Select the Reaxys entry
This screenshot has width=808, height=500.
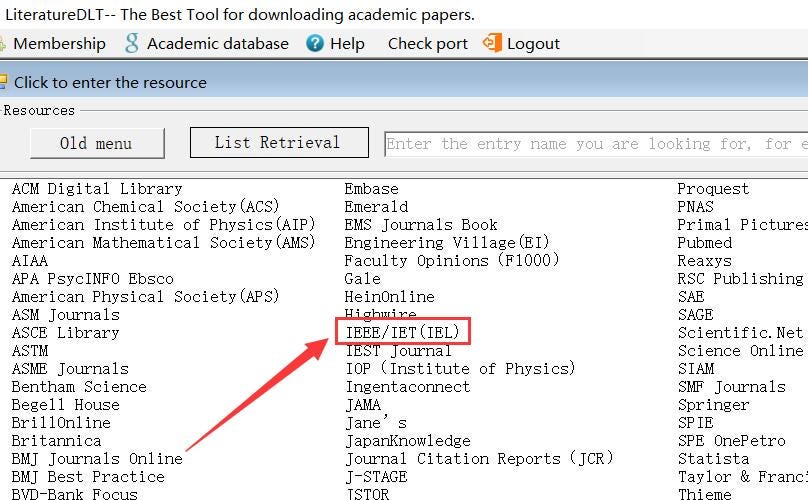pos(704,261)
